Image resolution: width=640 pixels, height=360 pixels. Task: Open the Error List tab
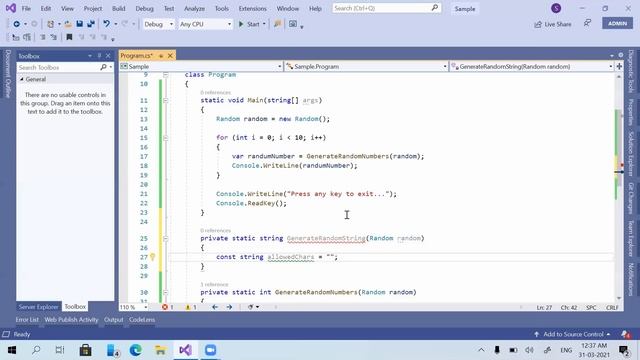point(27,320)
